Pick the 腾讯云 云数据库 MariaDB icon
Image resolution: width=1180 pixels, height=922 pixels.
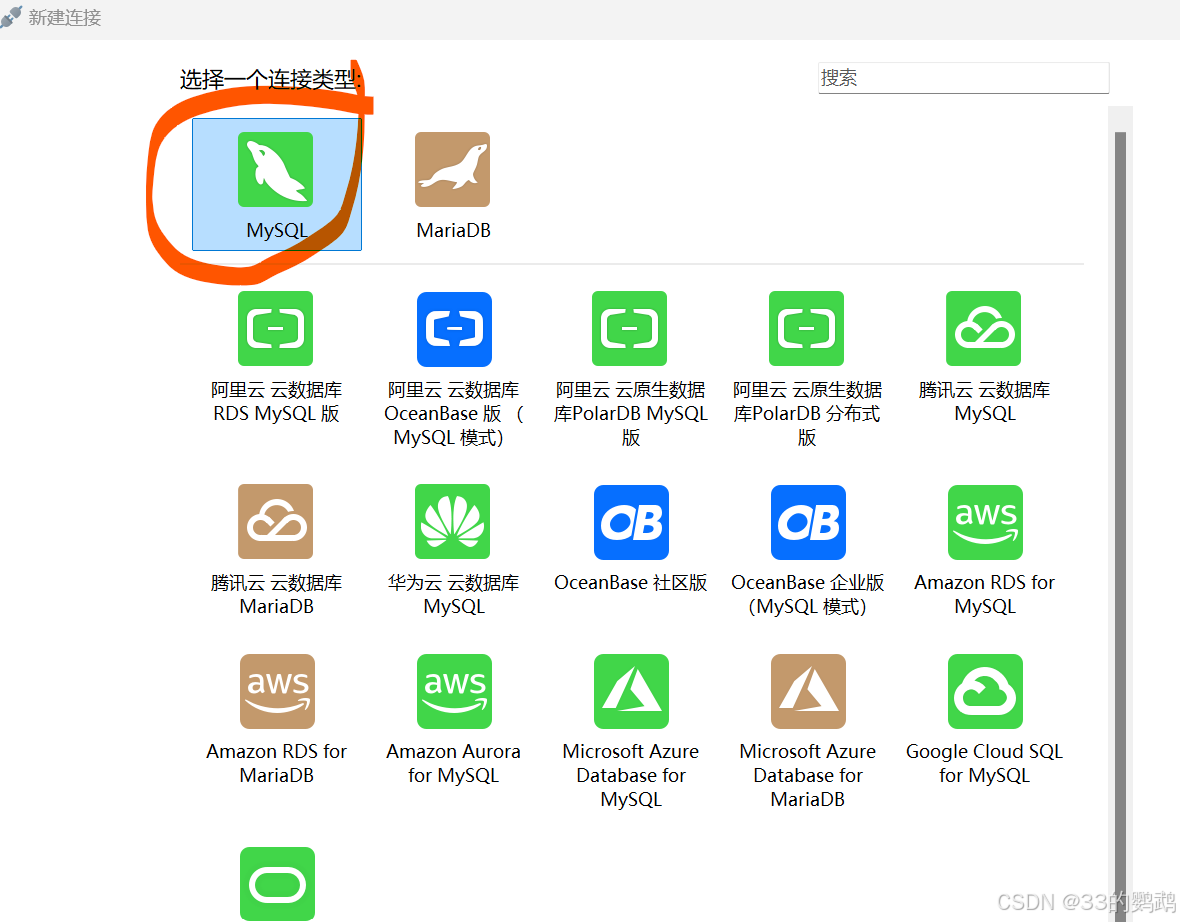pyautogui.click(x=275, y=522)
